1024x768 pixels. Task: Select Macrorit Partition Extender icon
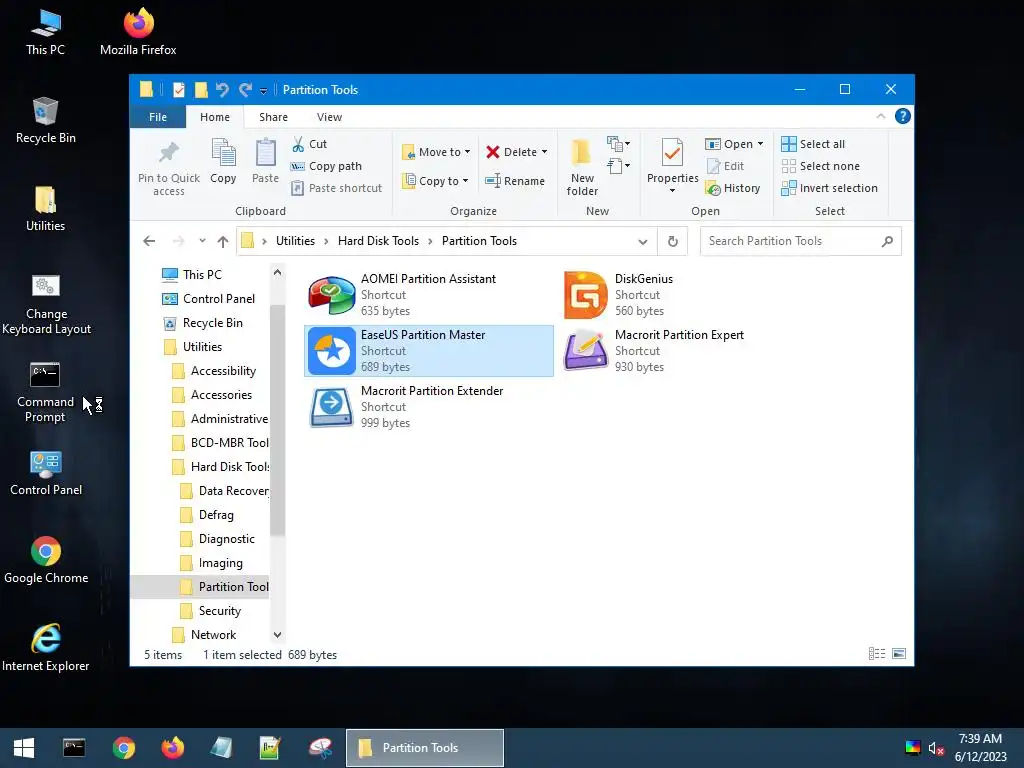[331, 407]
